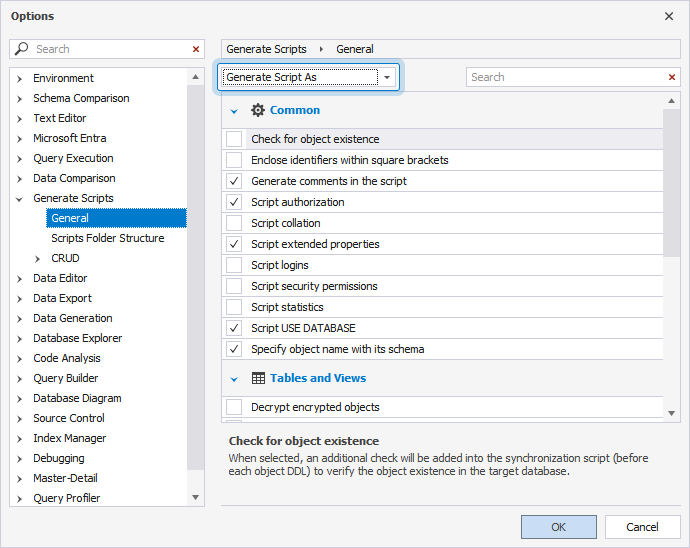The height and width of the screenshot is (548, 690).
Task: Click the Tables and Views table icon
Action: point(258,378)
